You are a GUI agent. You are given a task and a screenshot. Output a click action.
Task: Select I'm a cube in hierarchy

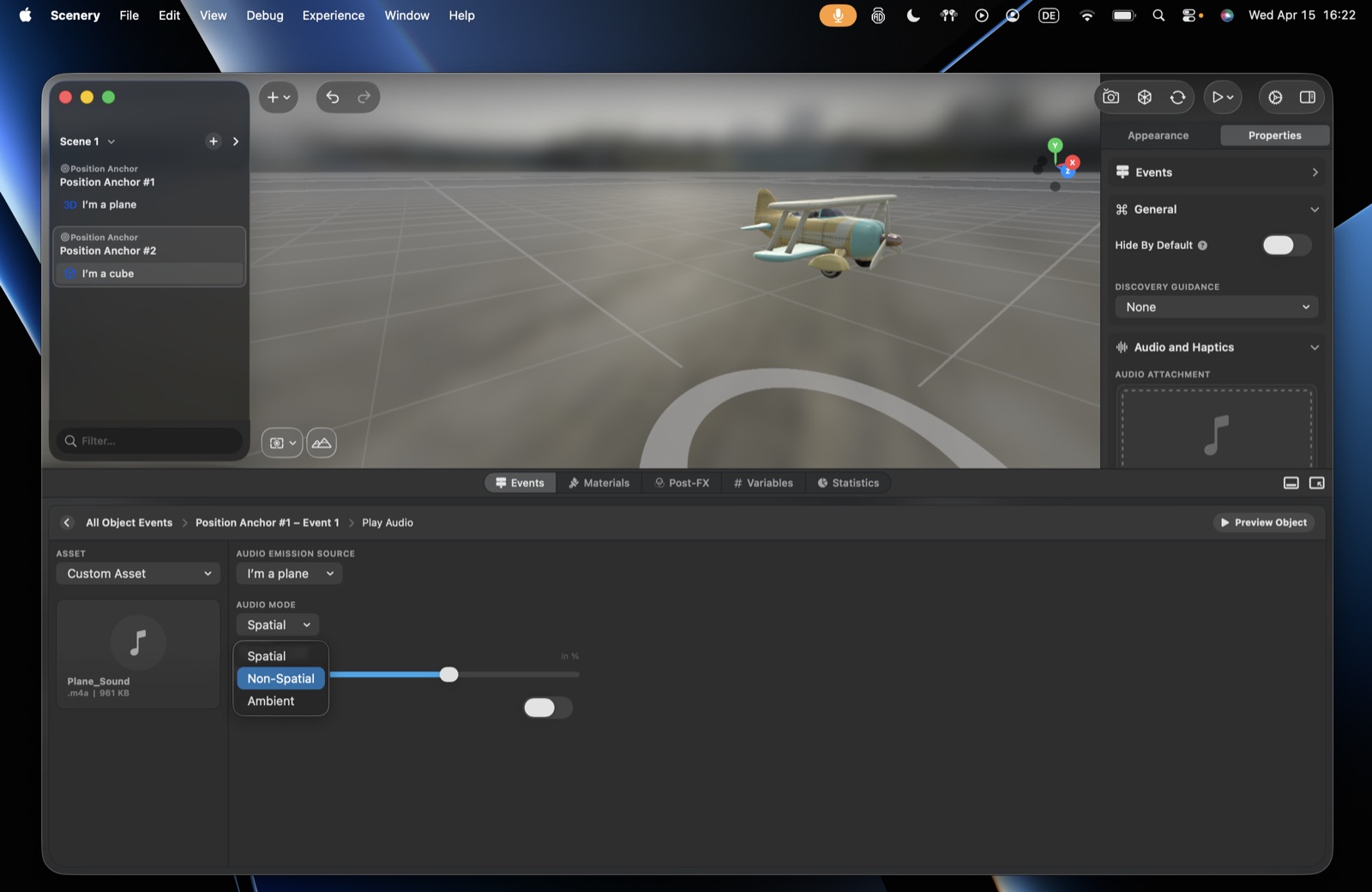pyautogui.click(x=150, y=274)
